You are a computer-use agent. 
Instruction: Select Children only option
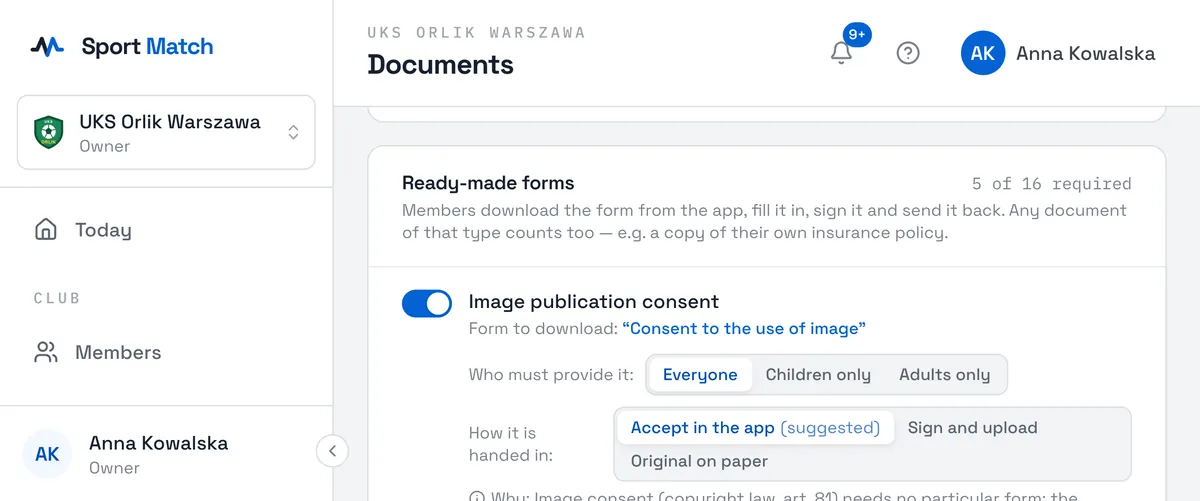click(x=818, y=375)
